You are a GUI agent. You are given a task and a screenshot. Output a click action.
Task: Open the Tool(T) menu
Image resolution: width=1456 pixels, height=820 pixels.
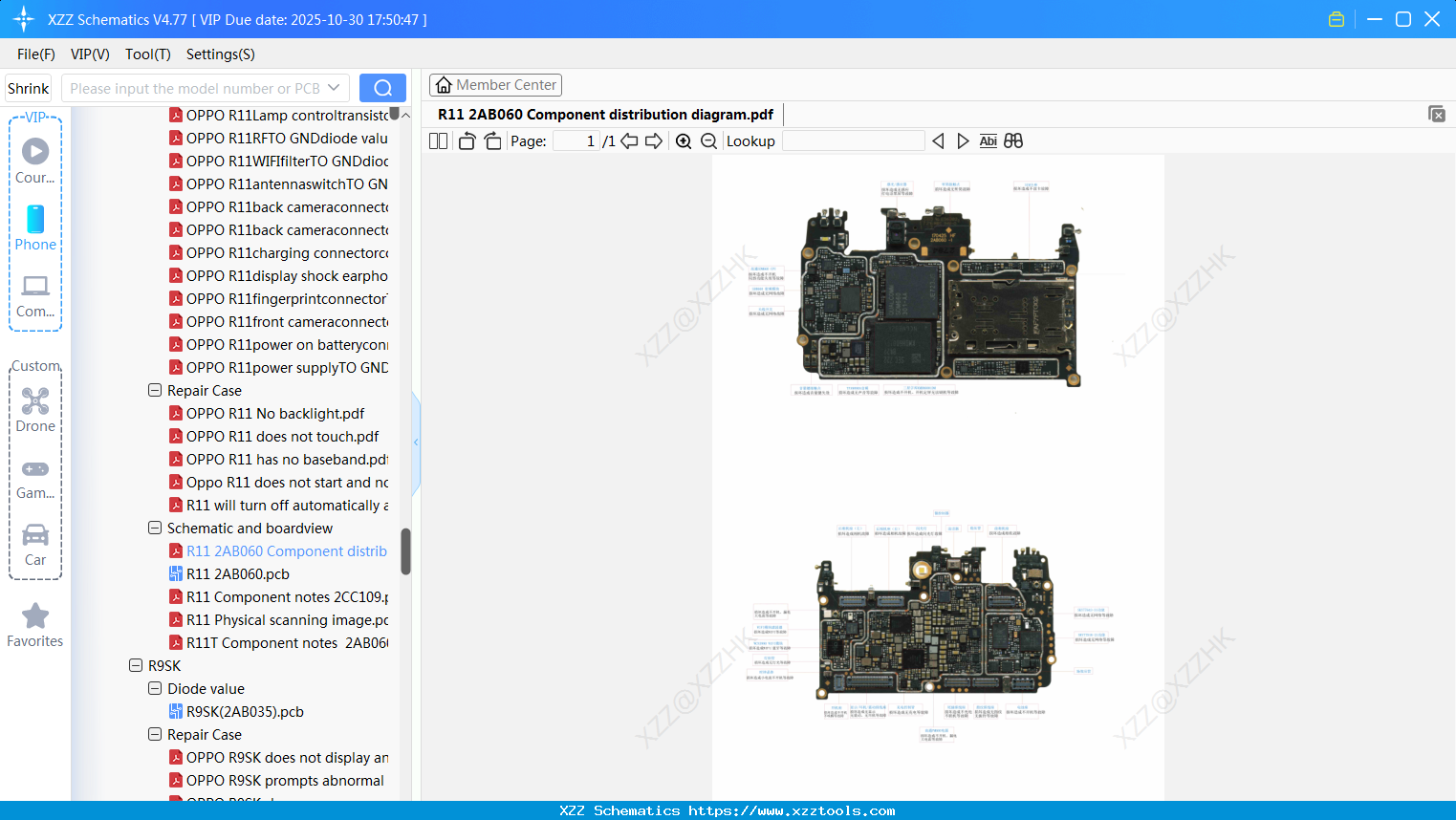click(148, 54)
